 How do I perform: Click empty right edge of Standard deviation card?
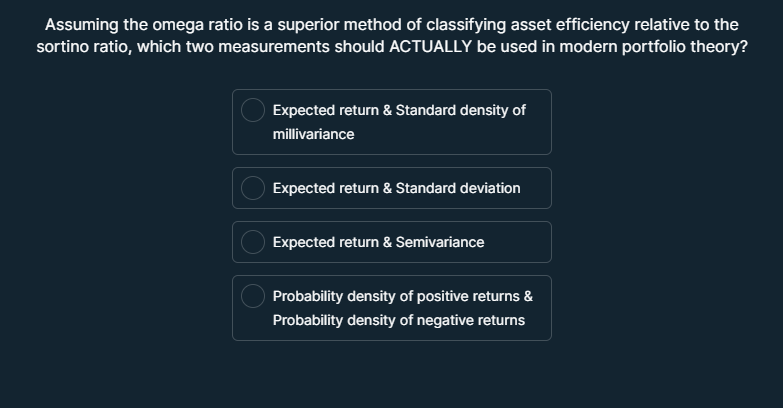click(x=538, y=188)
